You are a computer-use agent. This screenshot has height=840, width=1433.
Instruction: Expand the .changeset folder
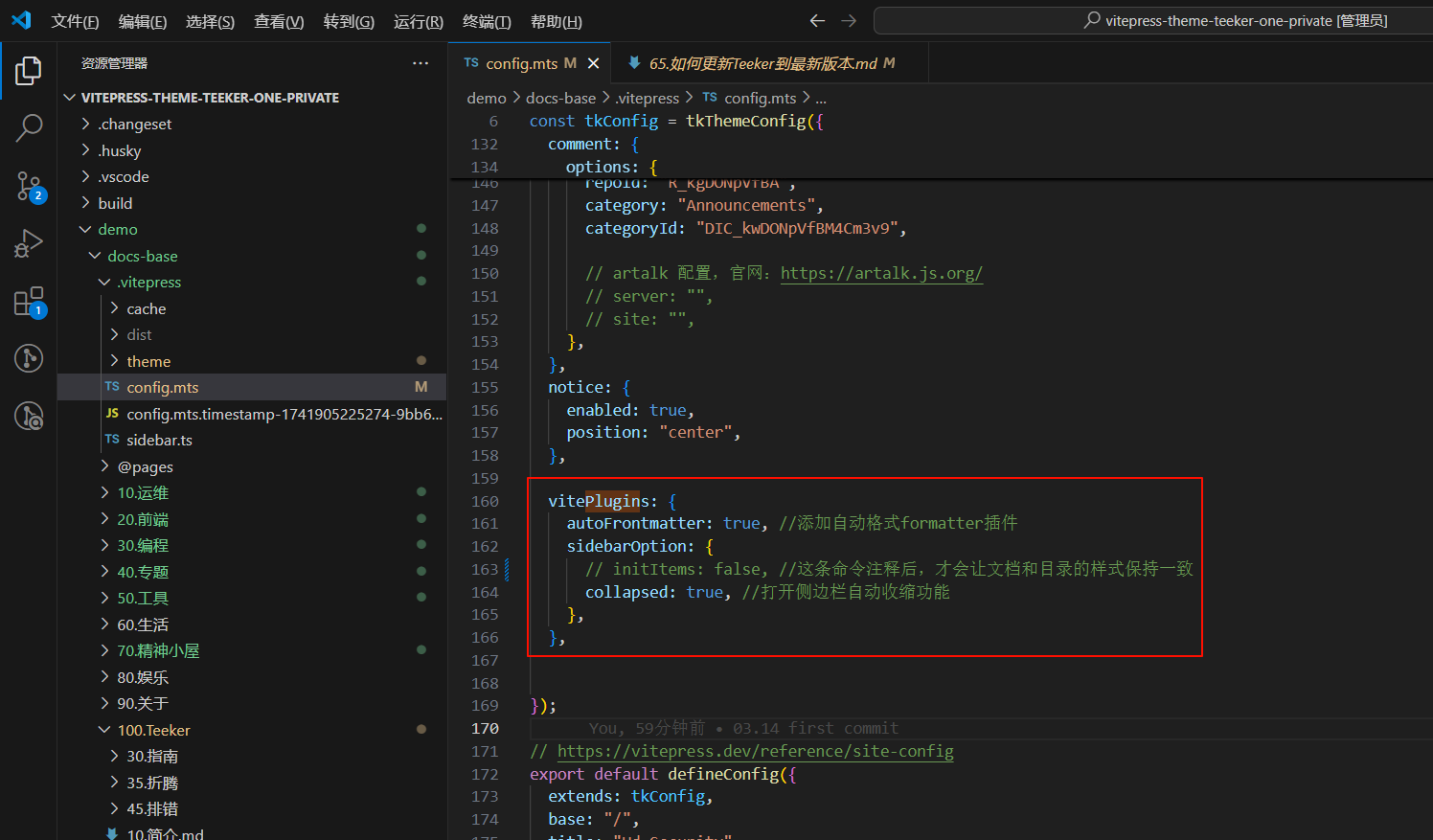point(135,124)
